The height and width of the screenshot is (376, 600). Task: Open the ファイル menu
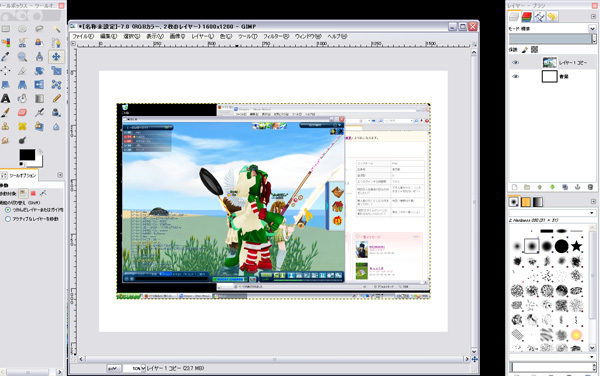click(83, 36)
